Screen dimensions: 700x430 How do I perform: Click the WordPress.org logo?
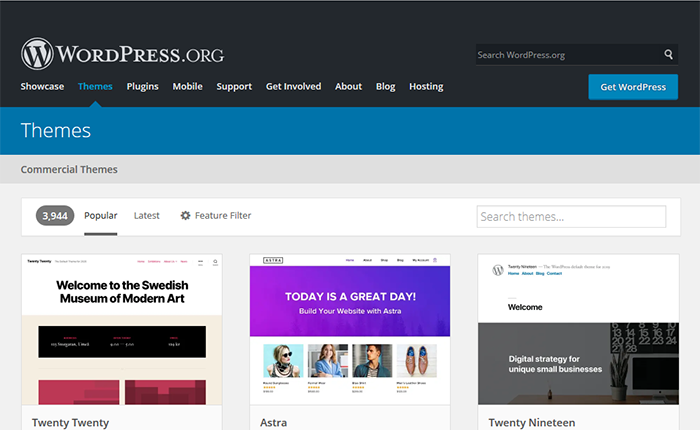tap(122, 53)
